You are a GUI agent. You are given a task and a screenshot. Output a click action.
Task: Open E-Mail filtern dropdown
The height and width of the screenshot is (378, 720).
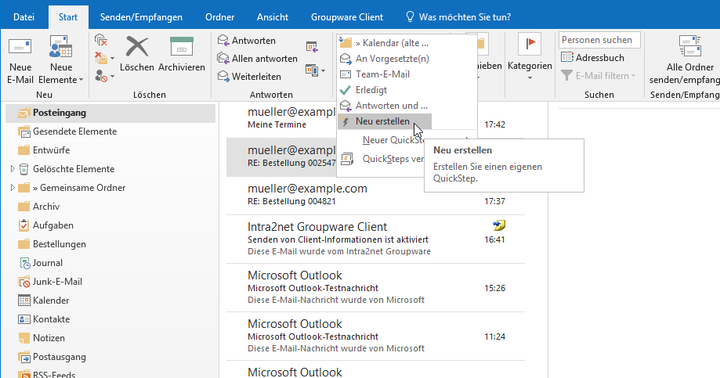(598, 75)
